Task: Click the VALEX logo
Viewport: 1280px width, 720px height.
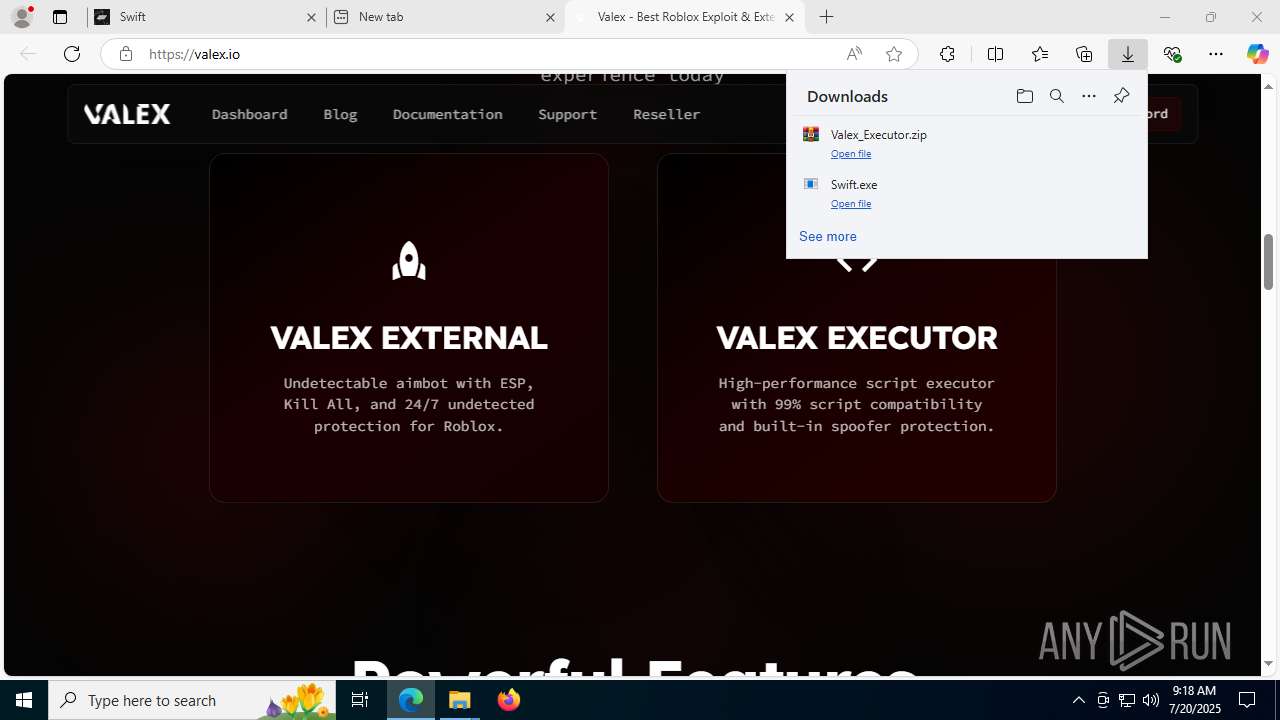Action: (x=127, y=114)
